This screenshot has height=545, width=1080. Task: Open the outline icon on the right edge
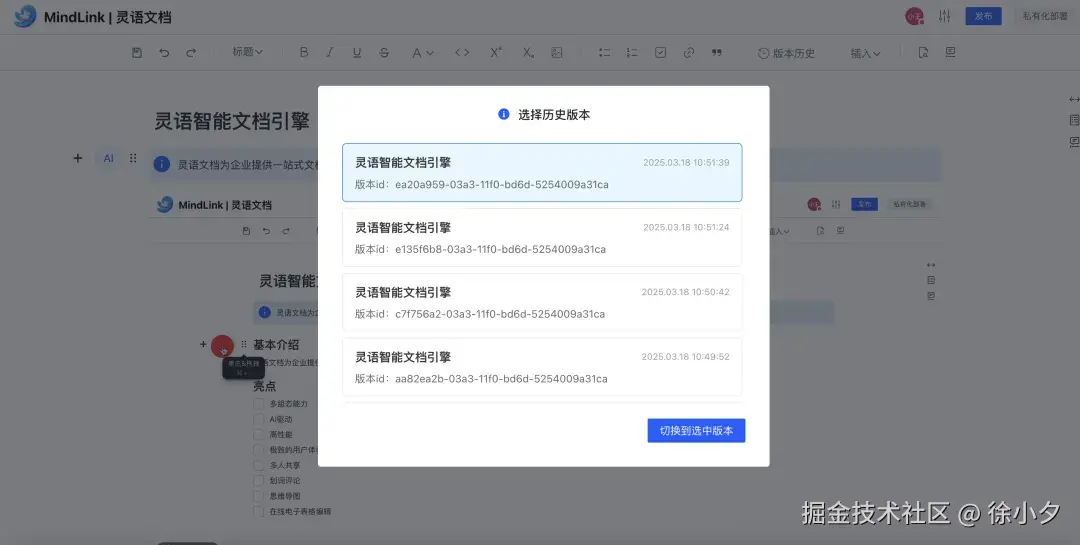click(x=1074, y=121)
